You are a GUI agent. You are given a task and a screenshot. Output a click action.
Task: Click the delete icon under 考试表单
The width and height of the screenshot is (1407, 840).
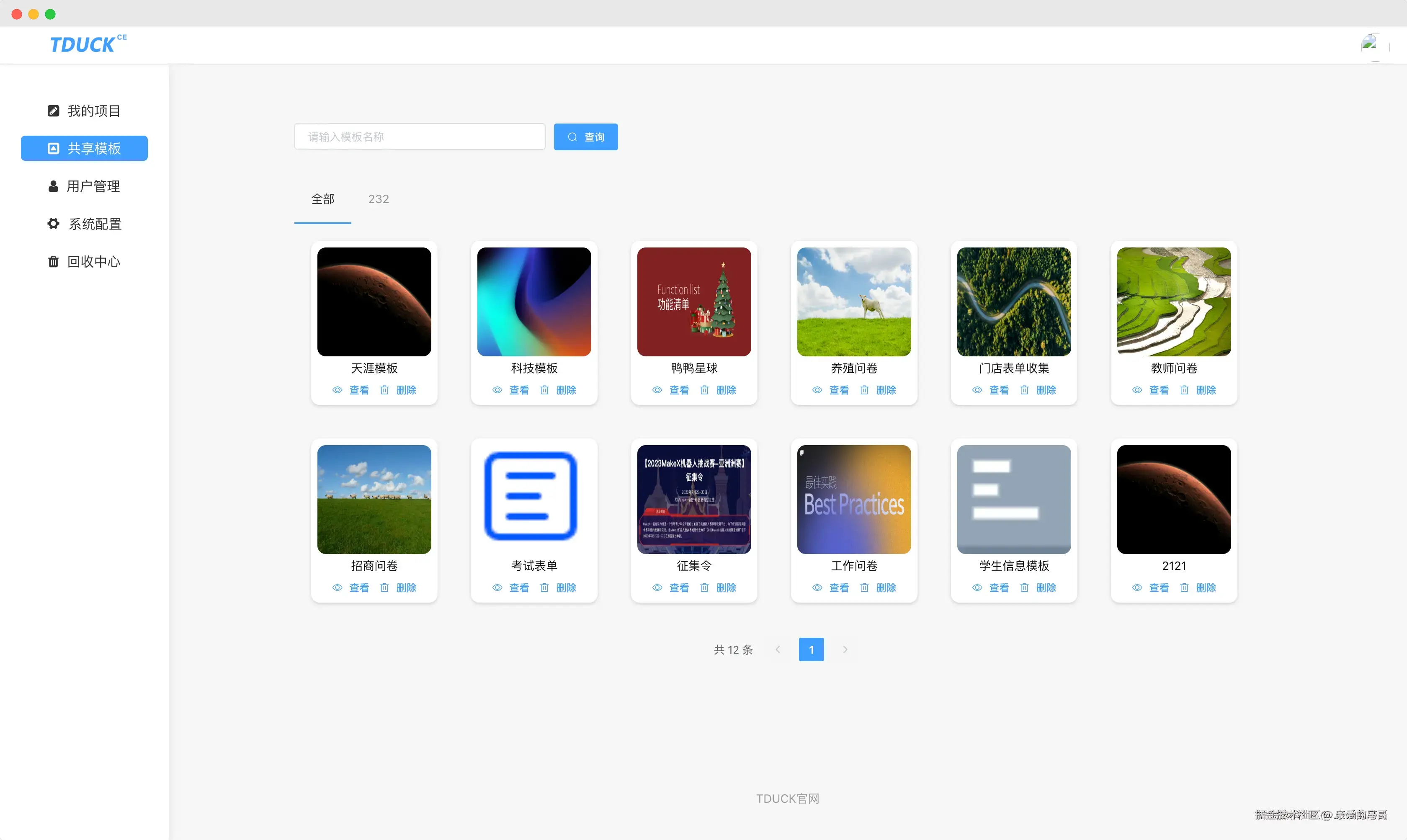click(544, 587)
